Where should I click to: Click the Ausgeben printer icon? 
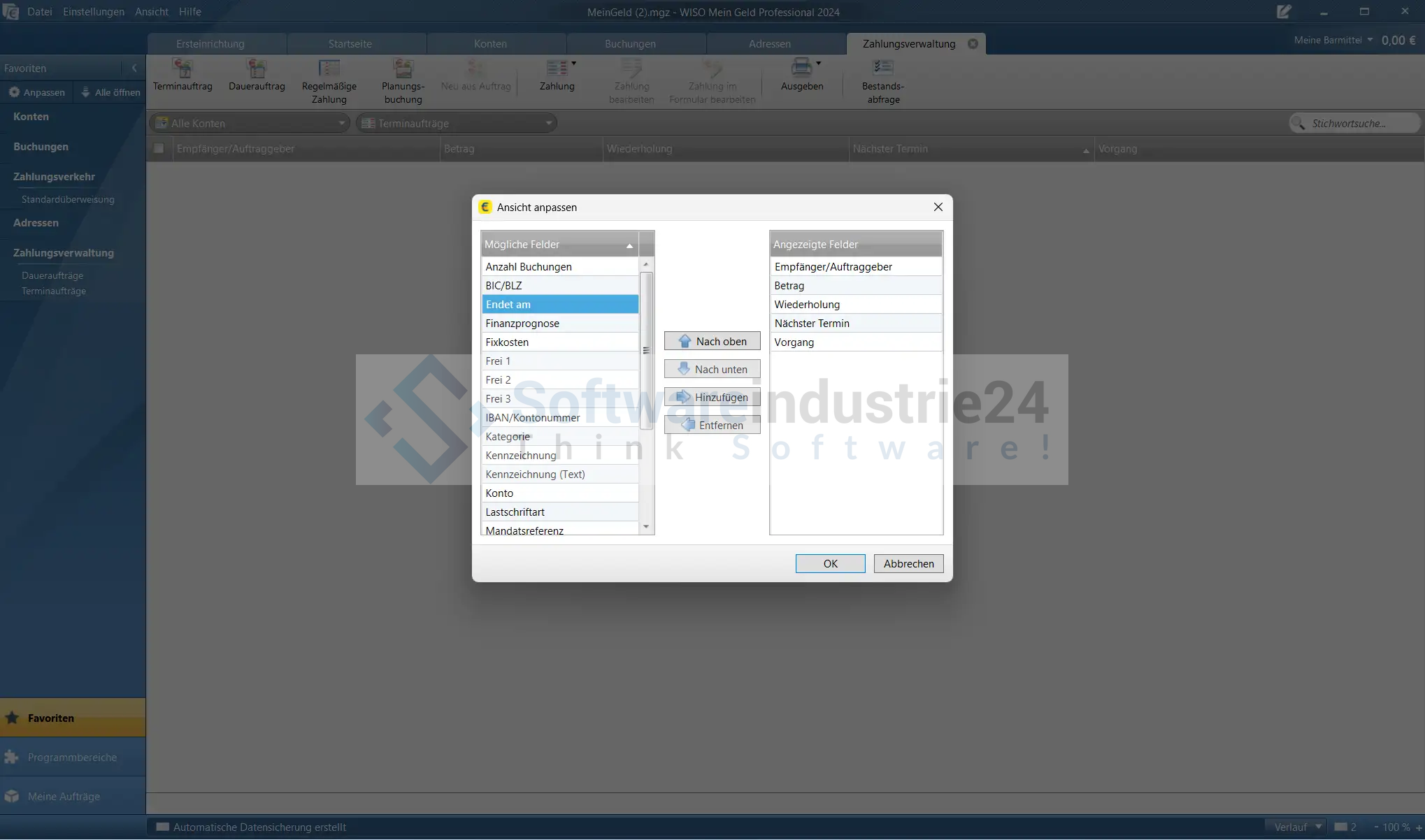point(801,68)
